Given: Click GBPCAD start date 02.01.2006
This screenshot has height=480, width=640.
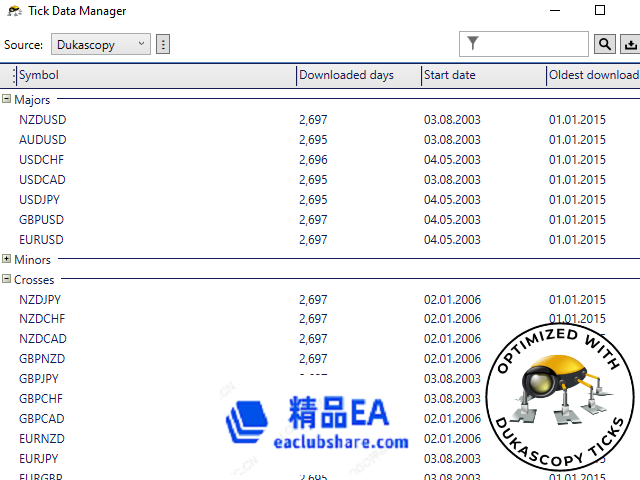Looking at the screenshot, I should click(x=452, y=418).
